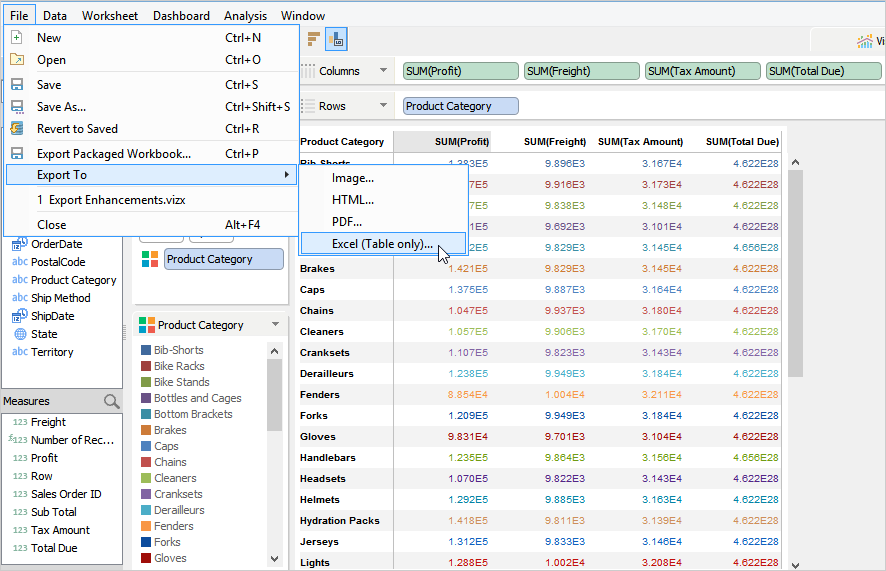Open the Rows shelf dropdown arrow
The height and width of the screenshot is (571, 886).
pos(384,106)
